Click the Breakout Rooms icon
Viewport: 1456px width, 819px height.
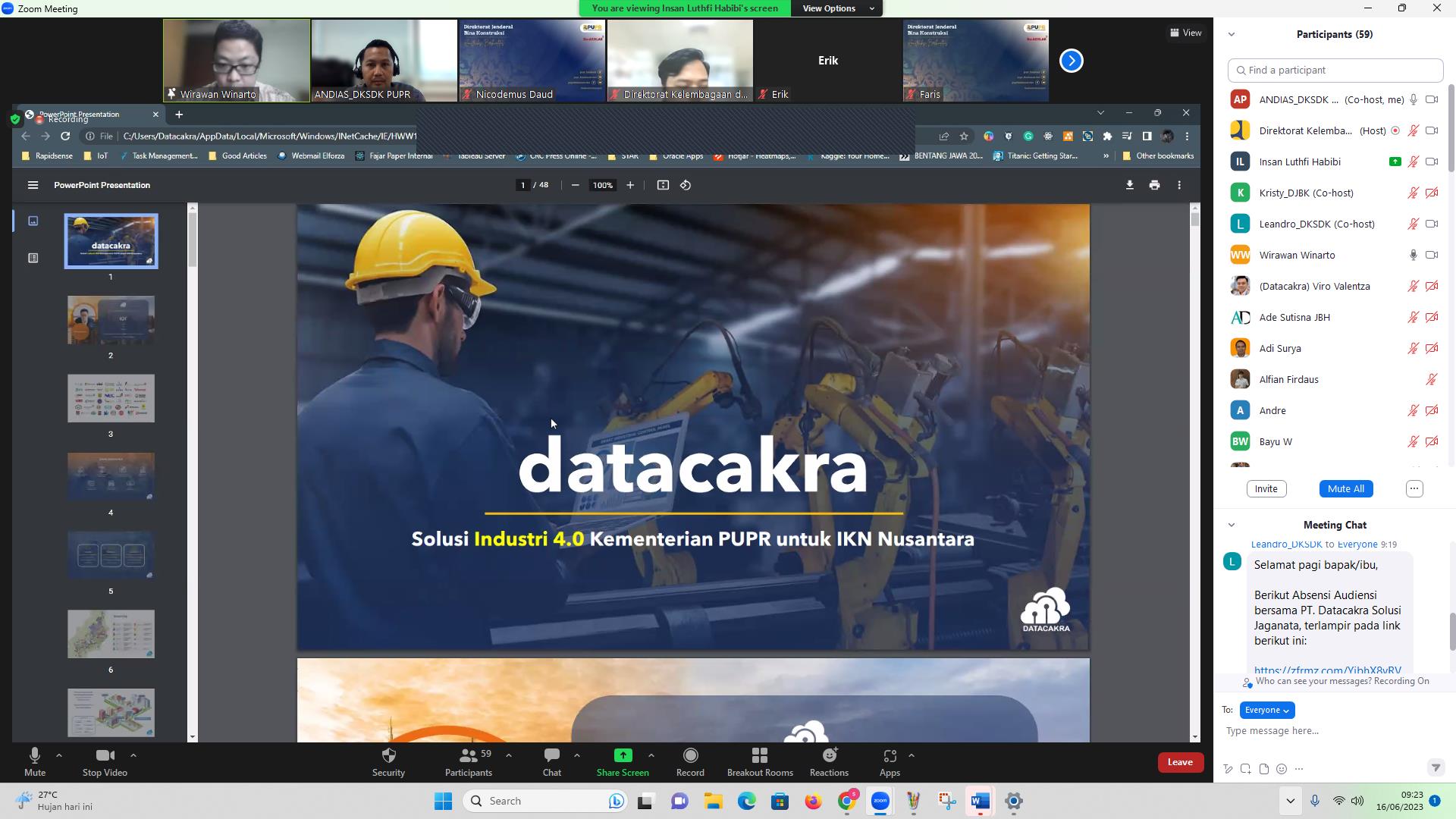[761, 756]
